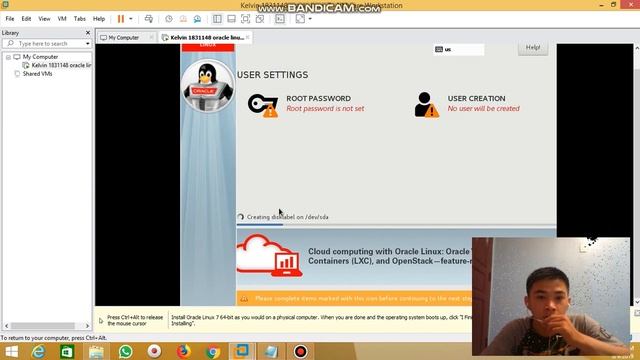Click the orange warning message bar
The image size is (640, 360).
click(x=354, y=298)
